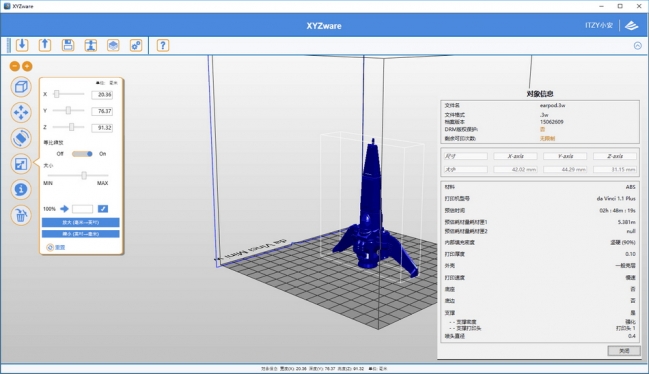Viewport: 649px width, 374px height.
Task: Click the Y-axis header cell
Action: click(x=565, y=156)
